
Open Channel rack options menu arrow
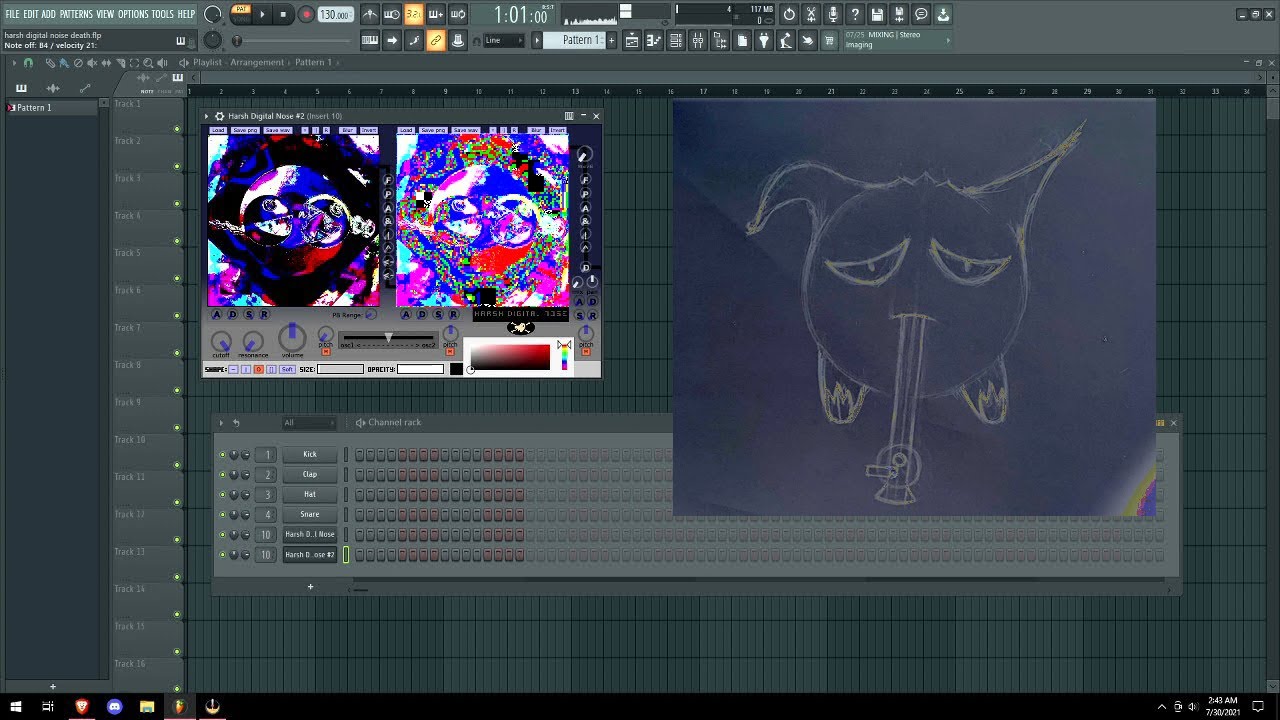pyautogui.click(x=221, y=422)
